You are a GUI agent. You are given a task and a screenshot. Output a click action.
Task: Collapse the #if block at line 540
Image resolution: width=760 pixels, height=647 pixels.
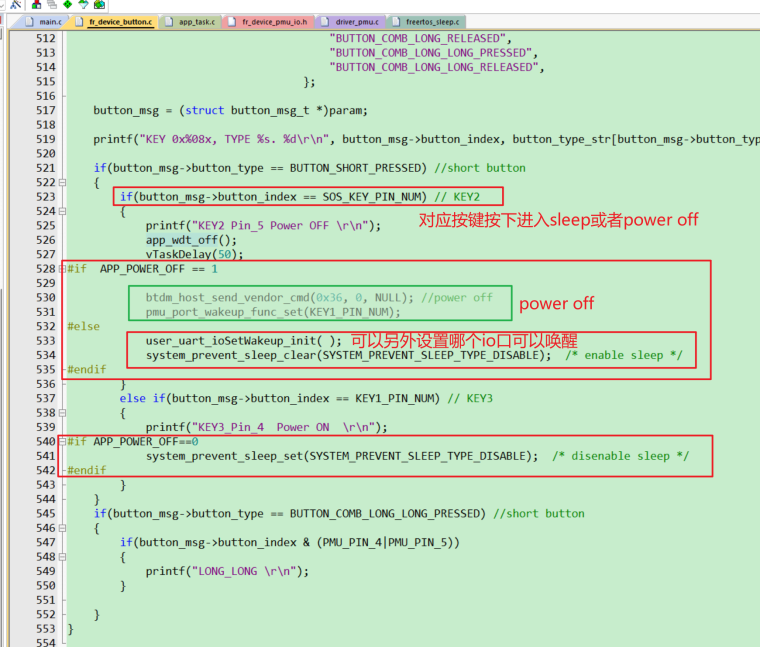click(x=62, y=441)
